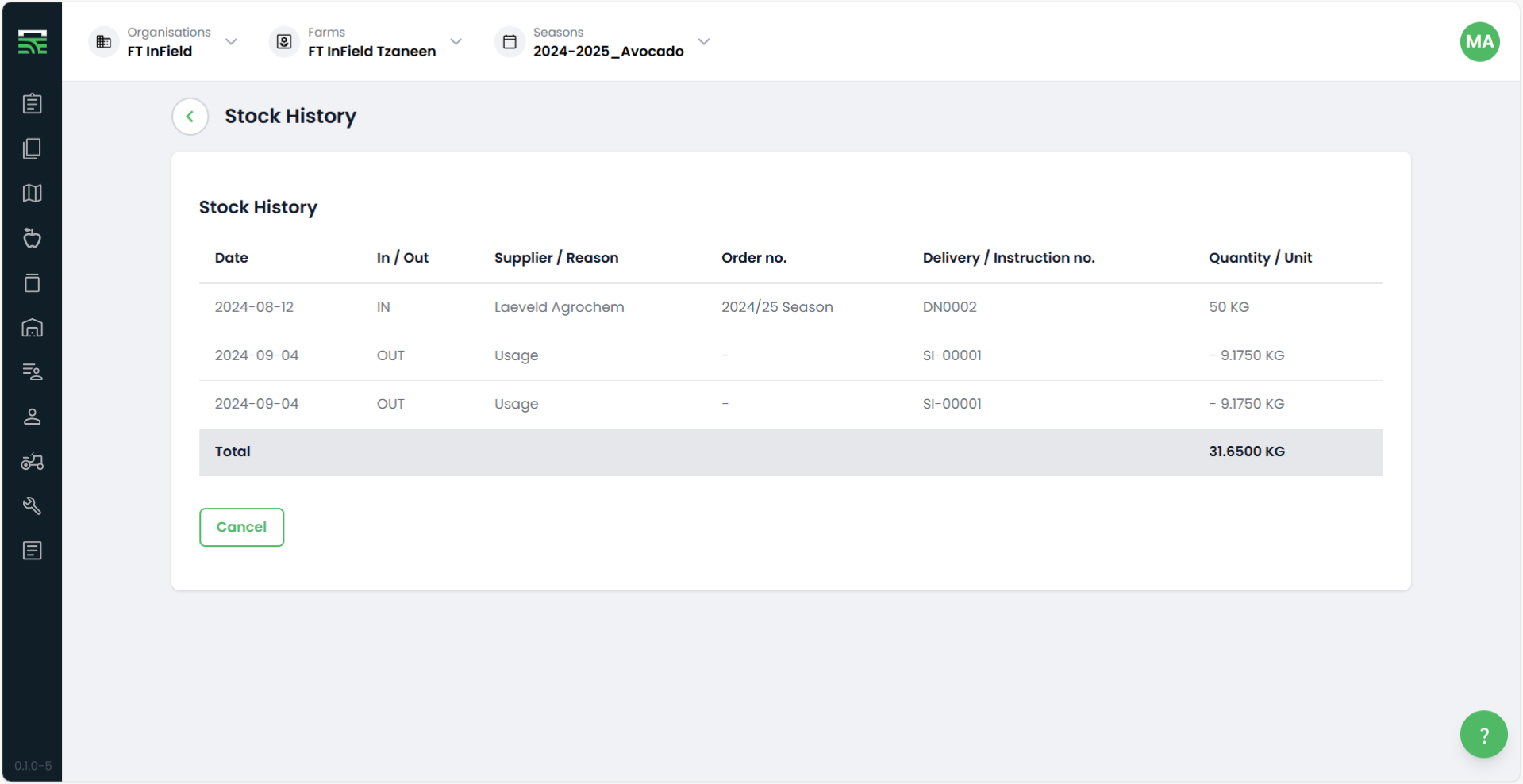This screenshot has width=1523, height=784.
Task: Open the wrench maintenance sidebar icon
Action: pos(33,505)
